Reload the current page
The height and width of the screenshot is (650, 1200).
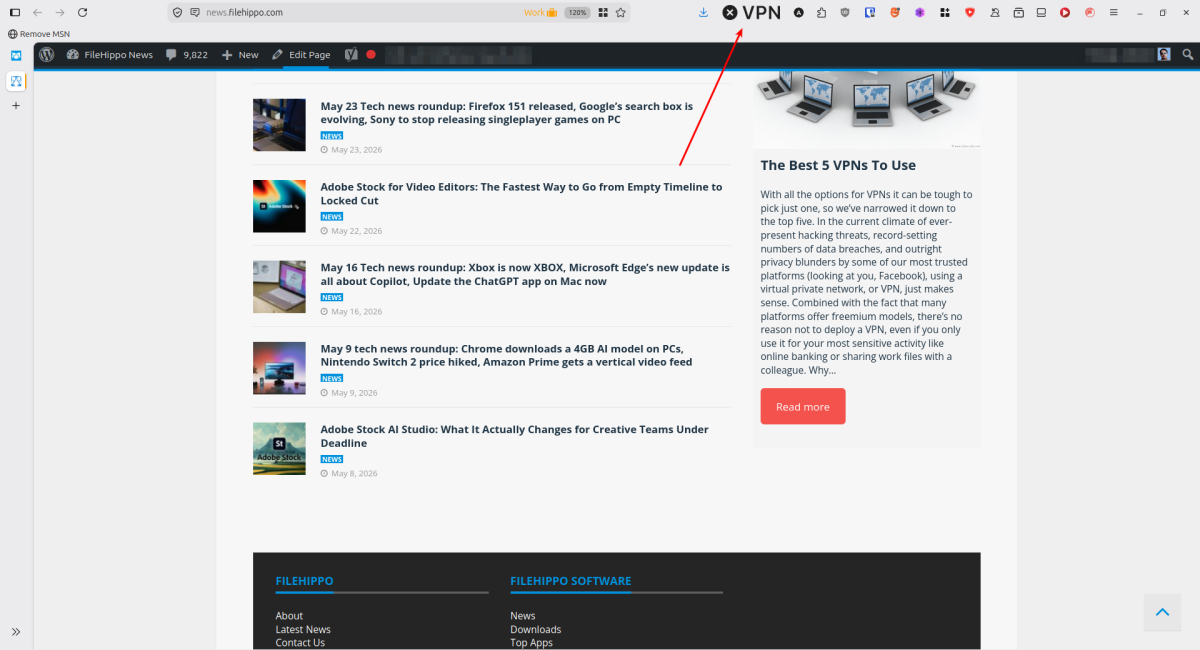(83, 12)
